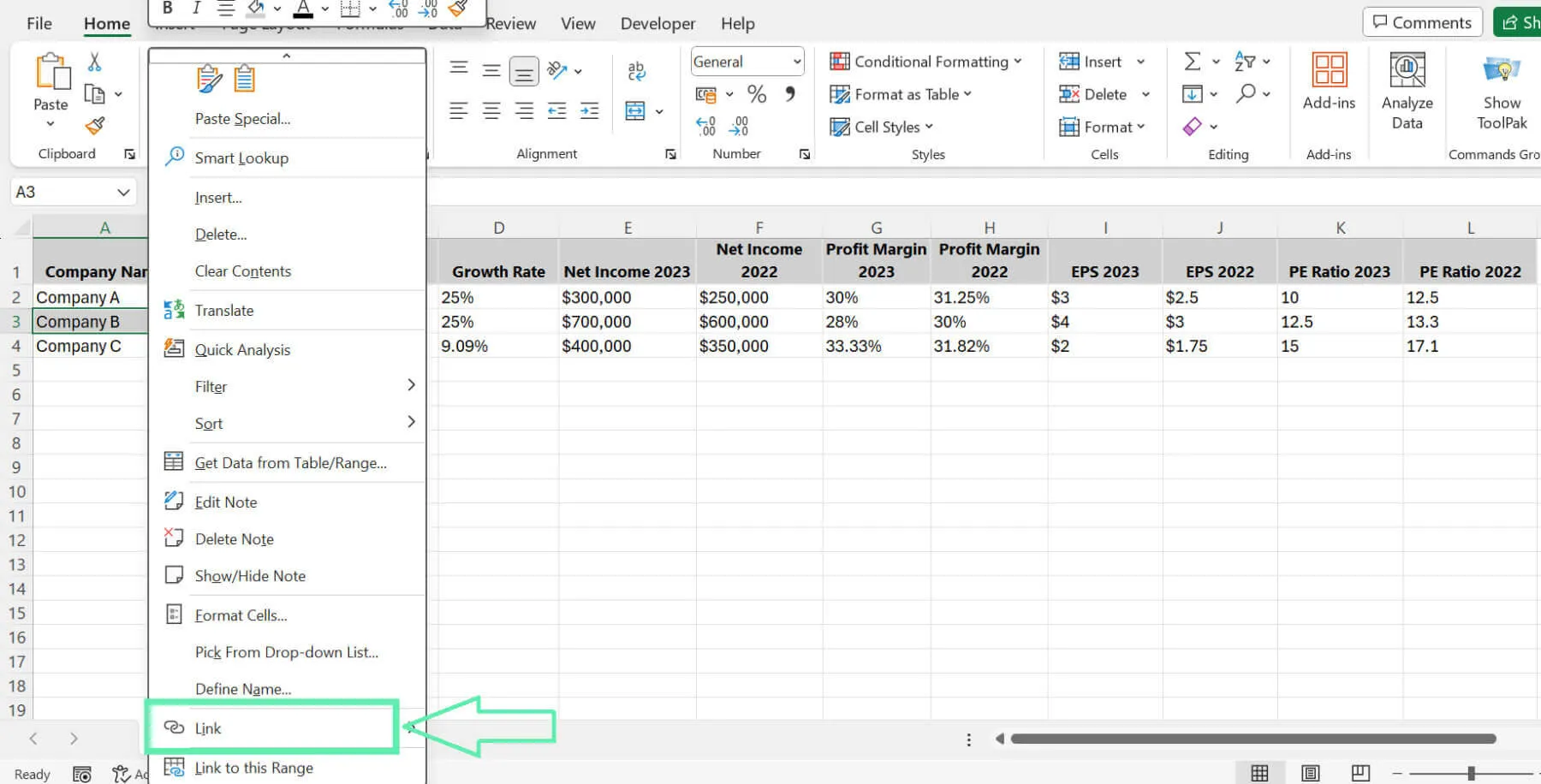Apply the fill color bucket in mini toolbar
Image resolution: width=1541 pixels, height=784 pixels.
tap(255, 9)
